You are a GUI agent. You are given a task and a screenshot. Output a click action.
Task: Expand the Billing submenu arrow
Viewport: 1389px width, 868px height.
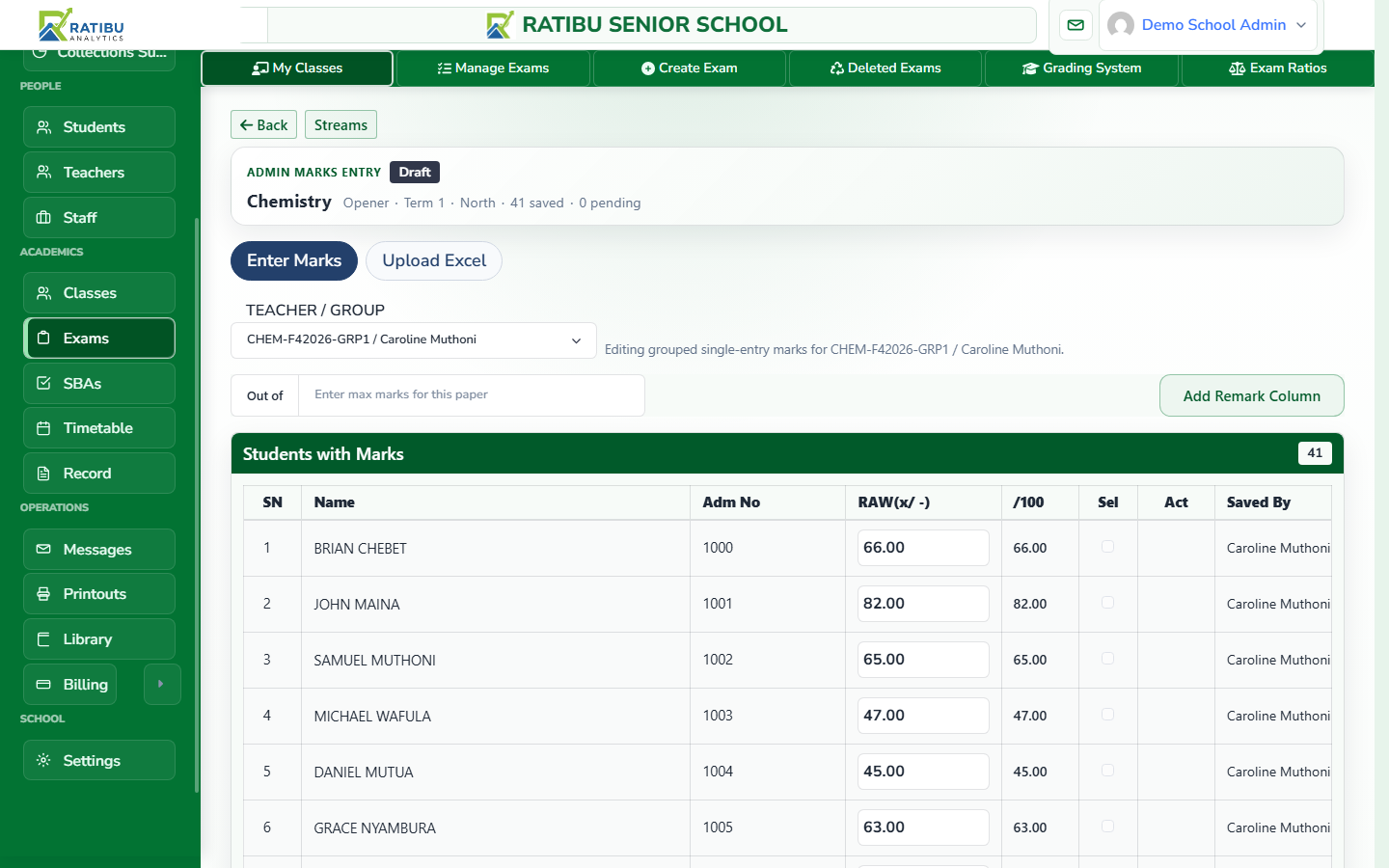pyautogui.click(x=161, y=685)
